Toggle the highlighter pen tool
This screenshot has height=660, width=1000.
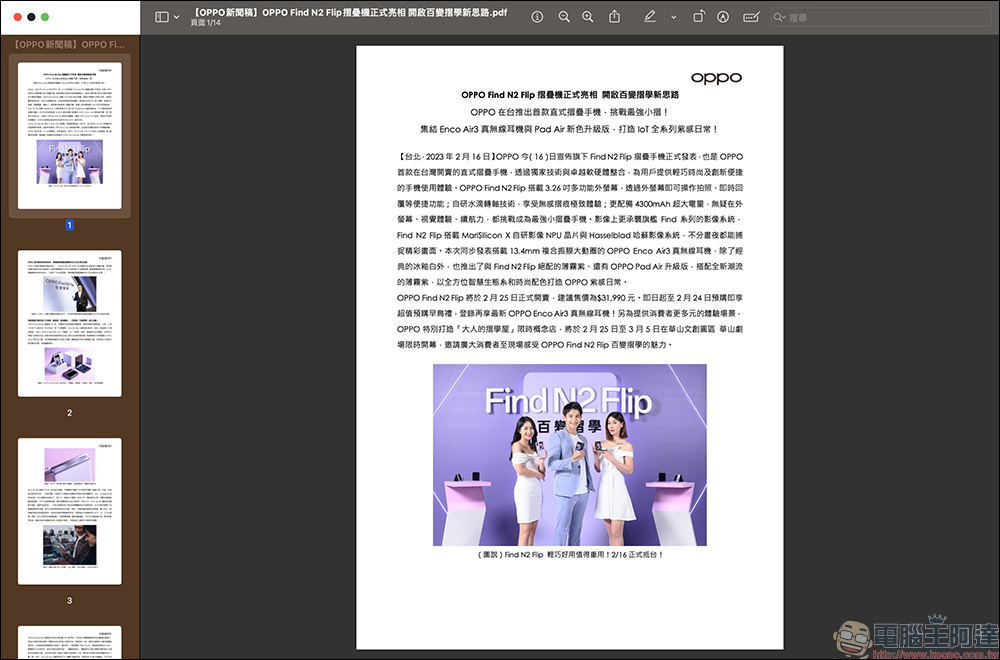point(649,17)
